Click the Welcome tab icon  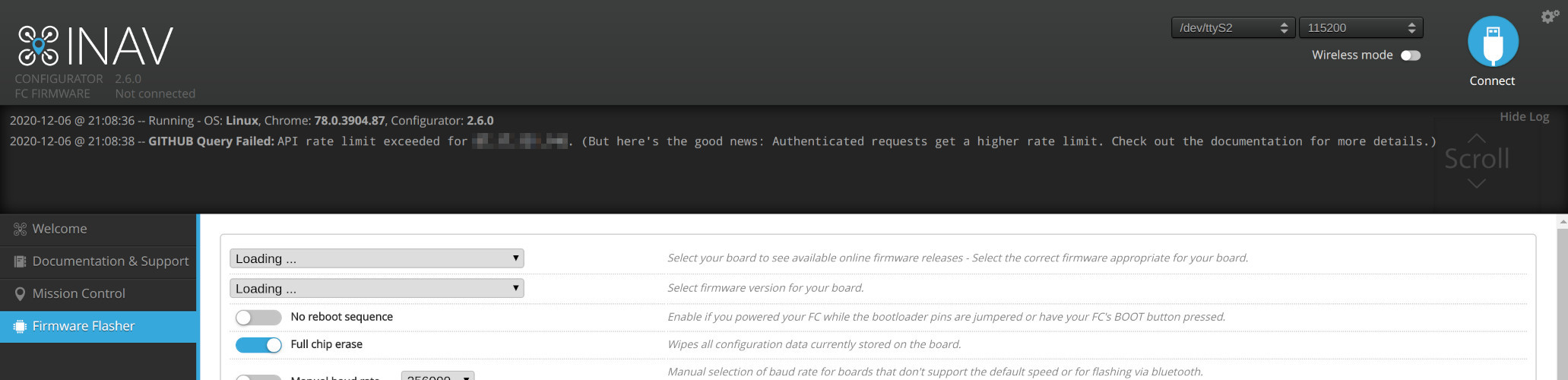(x=21, y=229)
